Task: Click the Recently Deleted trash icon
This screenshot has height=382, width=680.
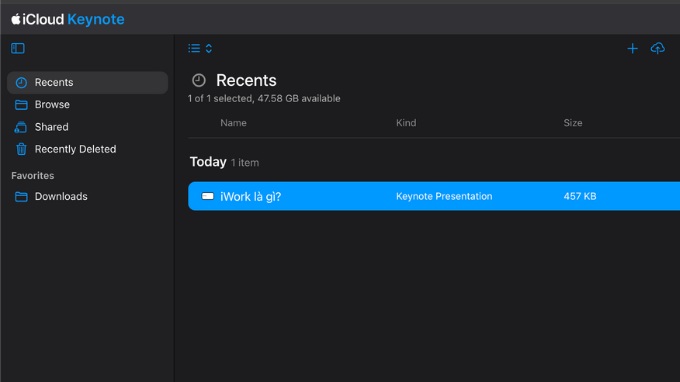Action: [x=21, y=149]
